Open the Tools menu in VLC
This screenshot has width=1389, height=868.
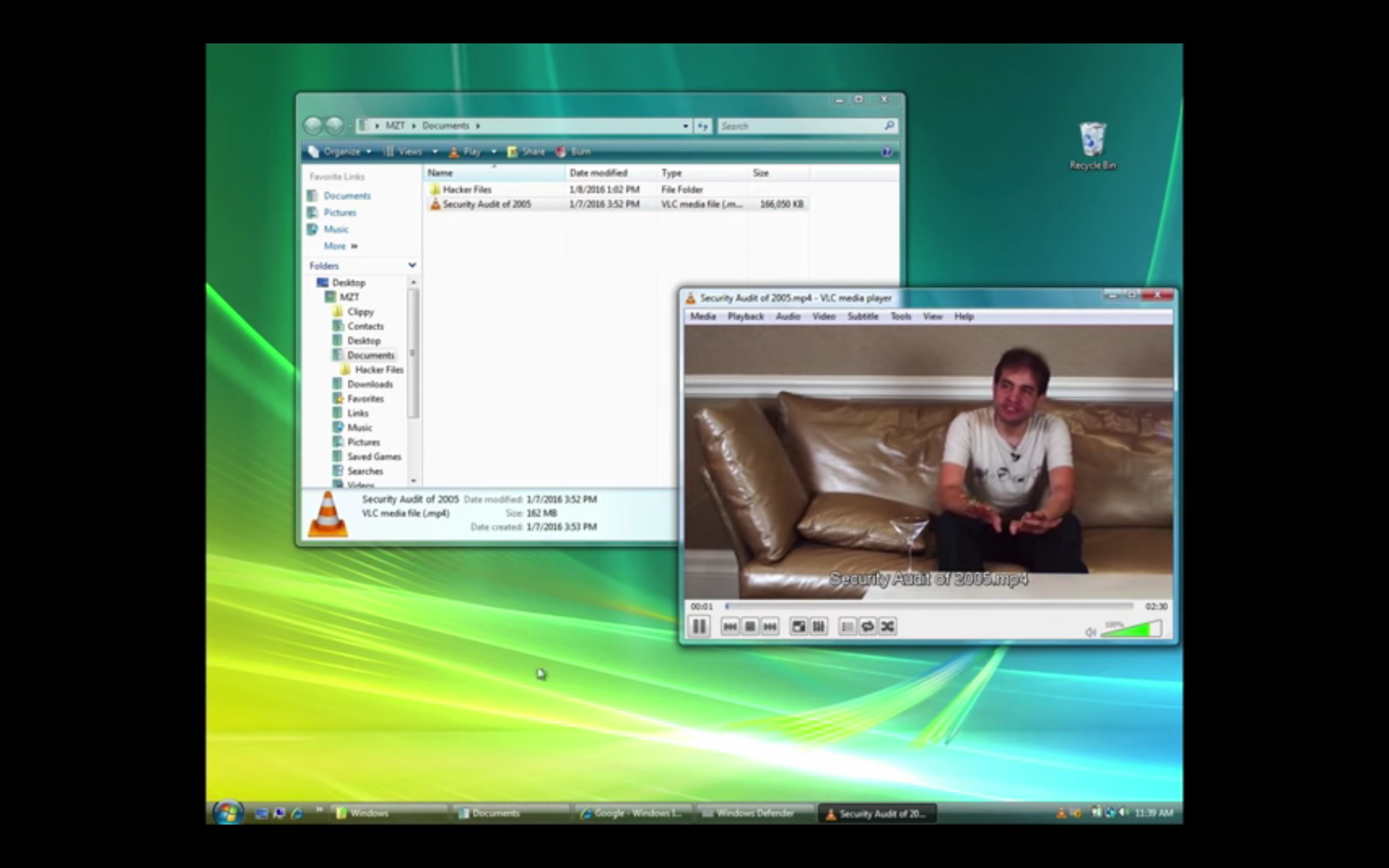coord(900,316)
